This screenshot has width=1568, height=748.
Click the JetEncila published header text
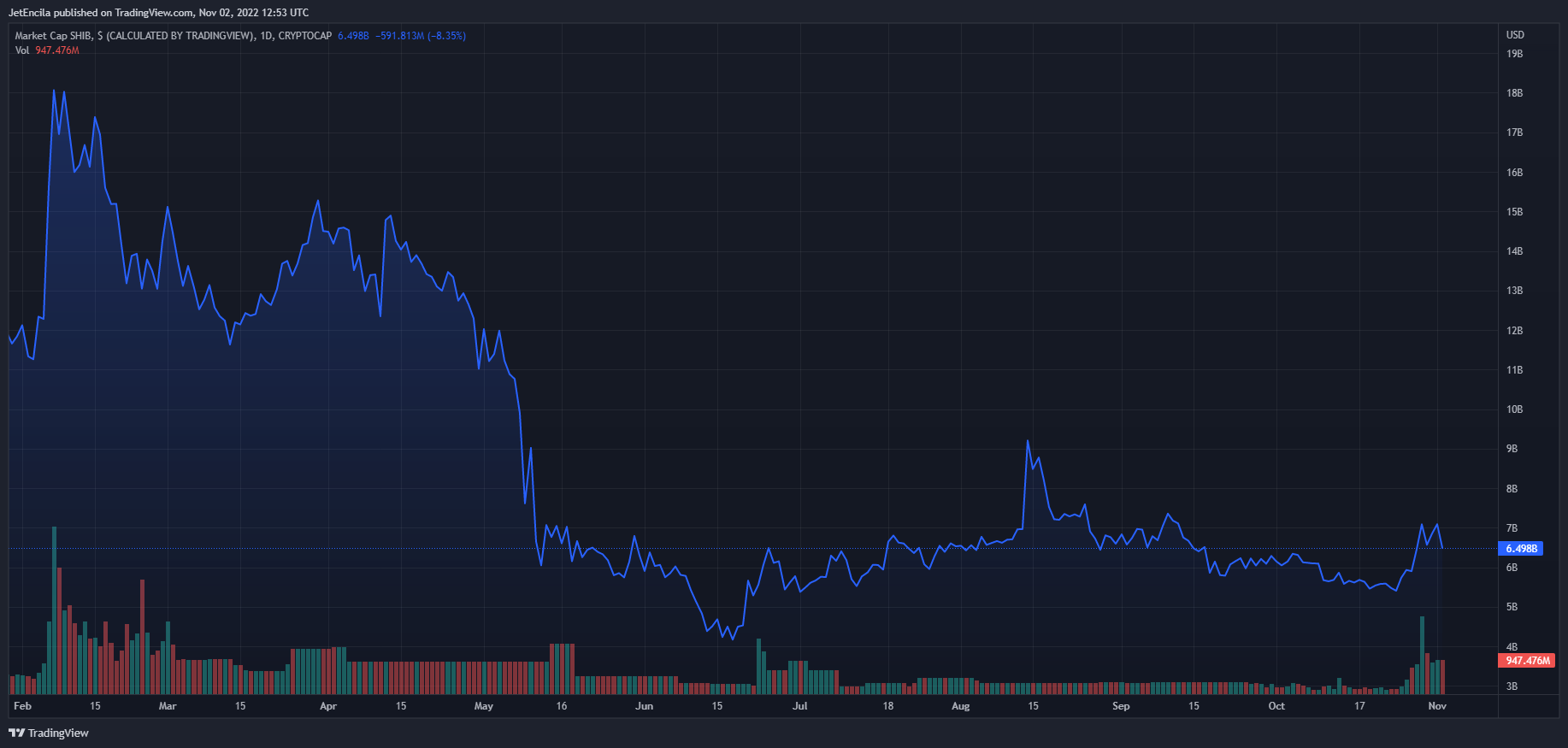(158, 13)
